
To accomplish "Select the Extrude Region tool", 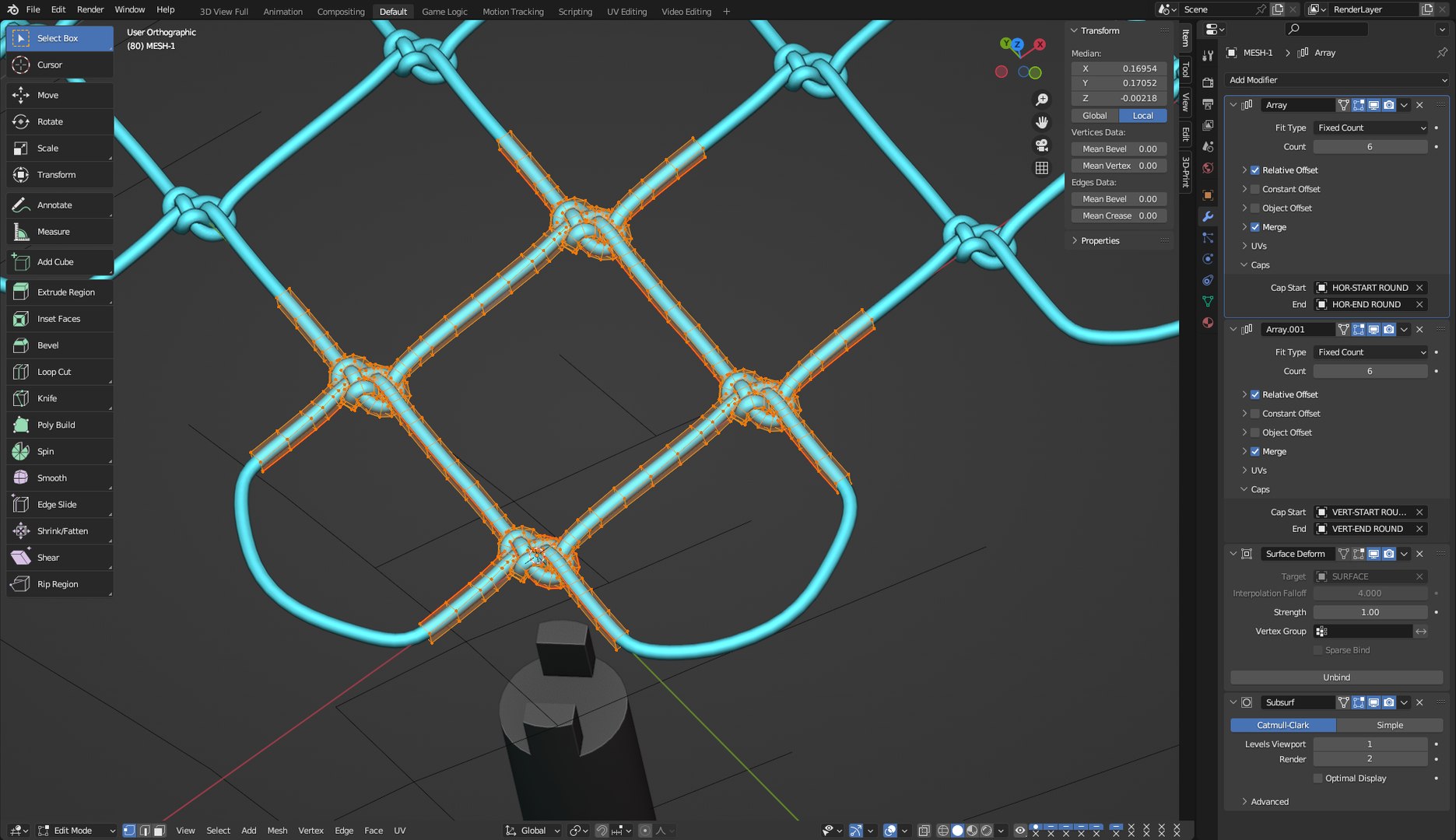I will tap(59, 292).
